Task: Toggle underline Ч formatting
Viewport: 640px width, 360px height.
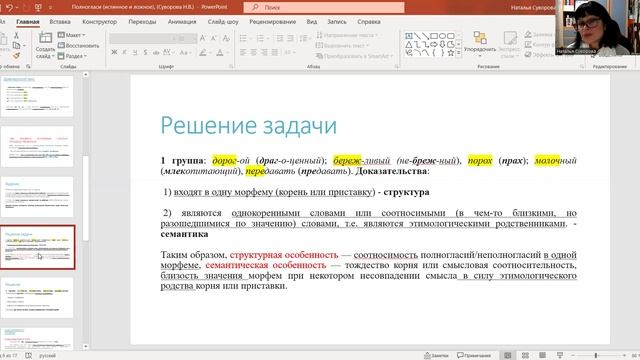Action: [135, 52]
